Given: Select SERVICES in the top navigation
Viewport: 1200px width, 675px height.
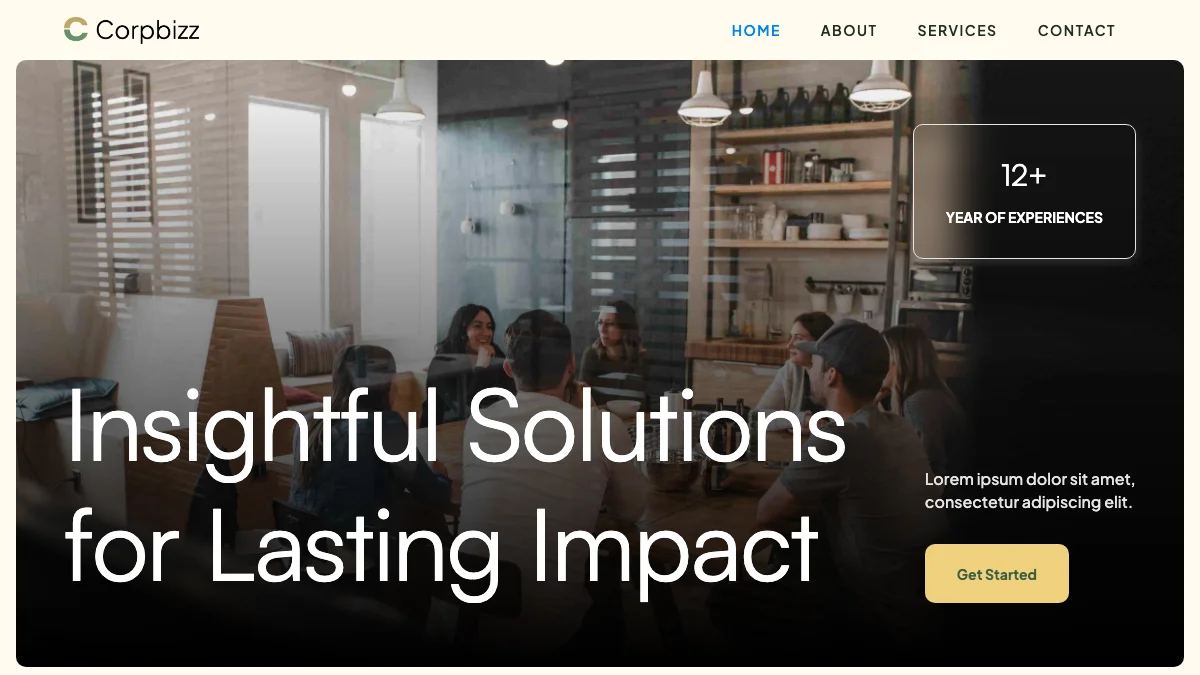Looking at the screenshot, I should tap(957, 31).
